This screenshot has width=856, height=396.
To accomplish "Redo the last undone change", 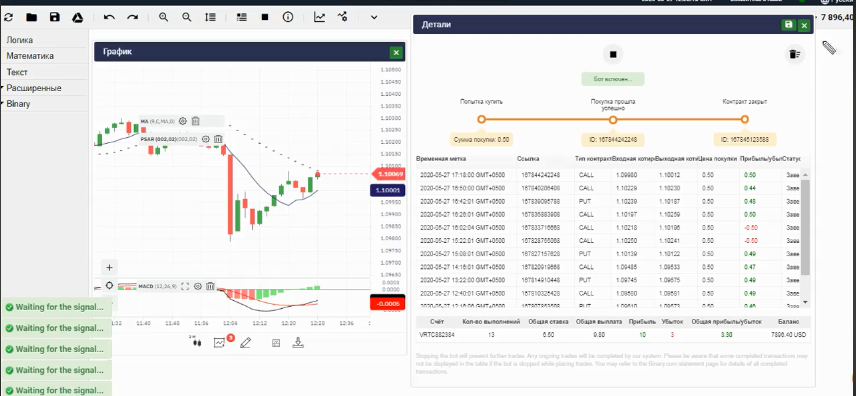I will tap(133, 17).
